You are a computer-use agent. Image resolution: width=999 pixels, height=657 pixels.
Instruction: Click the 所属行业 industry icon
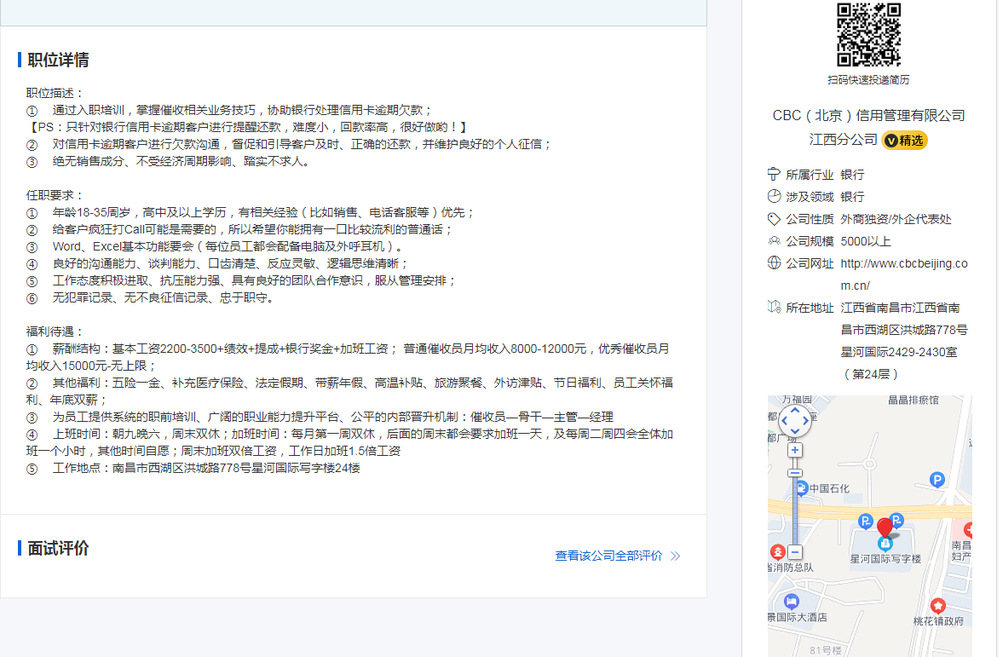(x=773, y=174)
